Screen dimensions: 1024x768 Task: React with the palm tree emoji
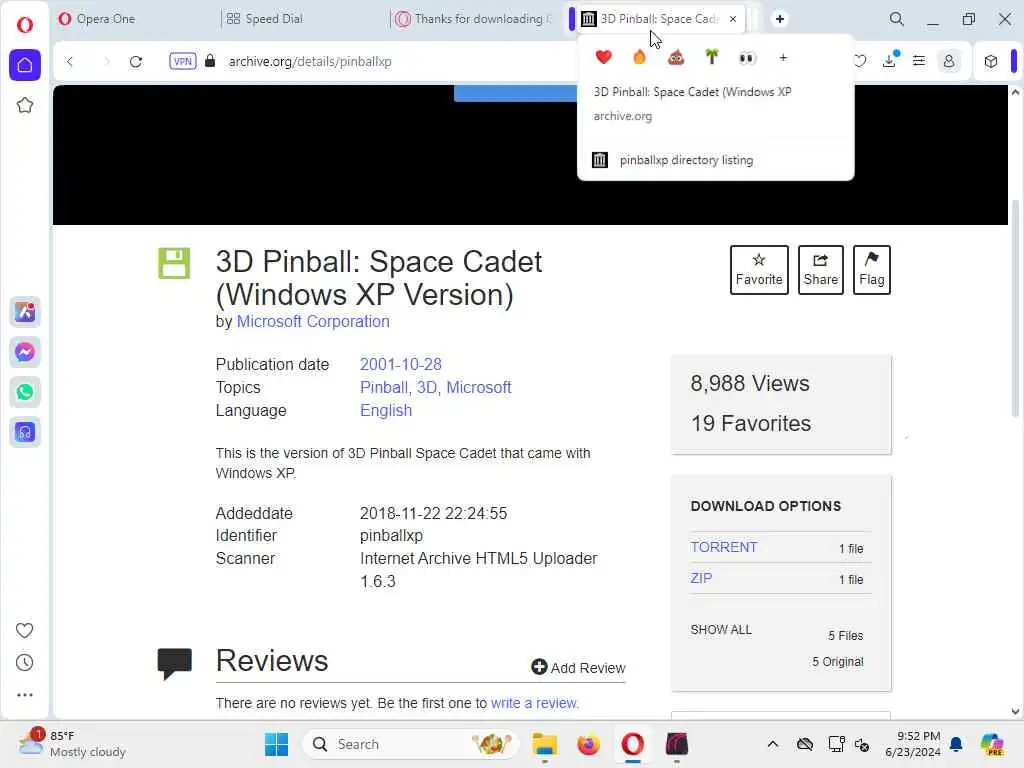(x=712, y=57)
